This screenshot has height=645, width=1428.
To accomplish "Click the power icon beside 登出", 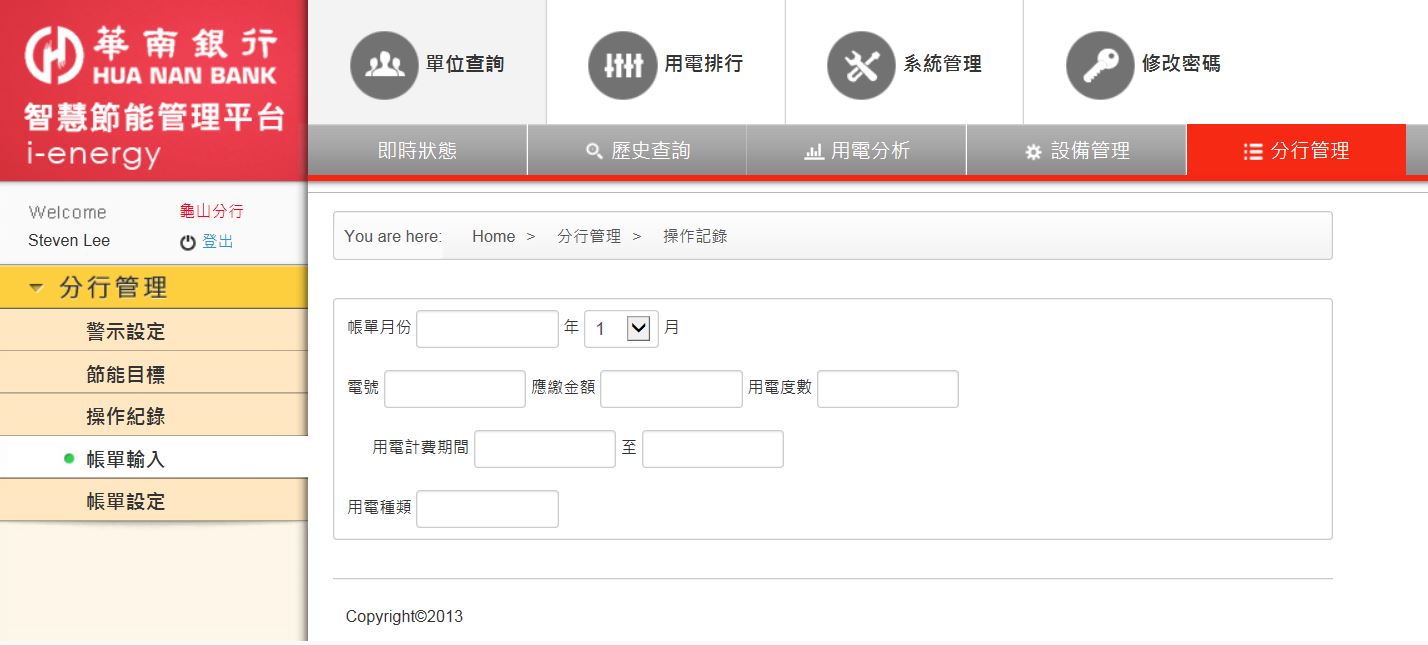I will click(x=188, y=242).
